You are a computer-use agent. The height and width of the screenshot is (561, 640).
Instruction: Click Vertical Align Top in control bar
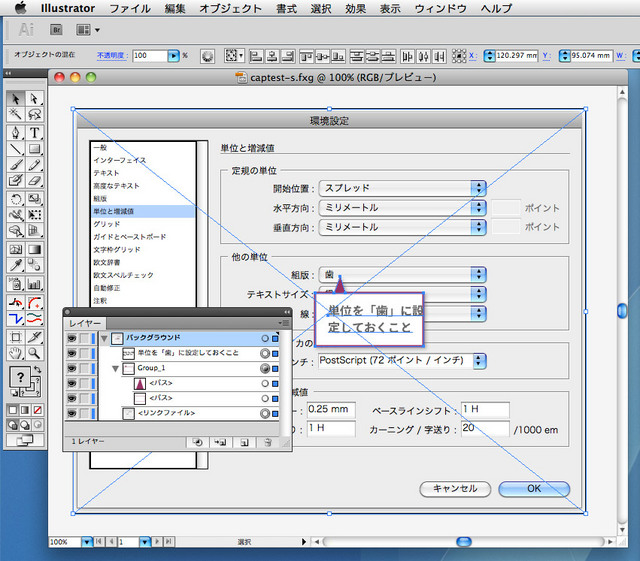click(306, 56)
